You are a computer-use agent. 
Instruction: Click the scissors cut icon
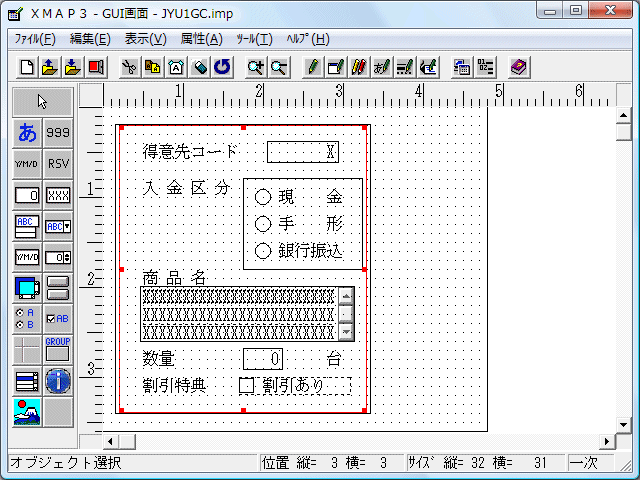[129, 67]
